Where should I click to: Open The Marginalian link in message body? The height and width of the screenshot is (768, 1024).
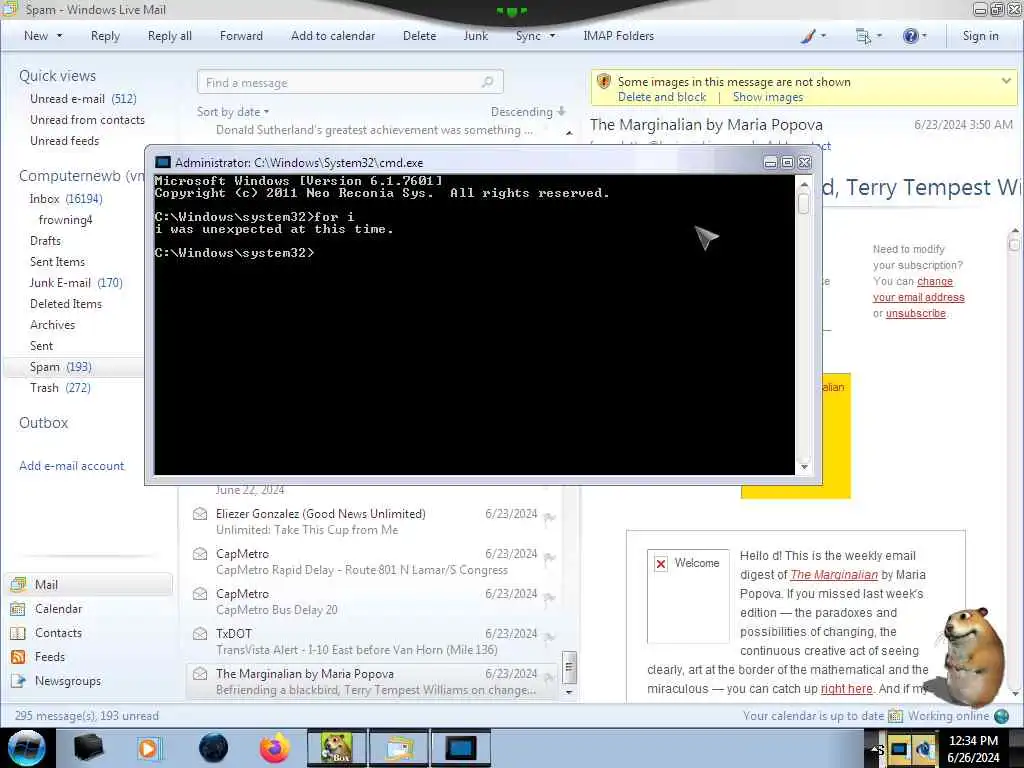pyautogui.click(x=834, y=575)
